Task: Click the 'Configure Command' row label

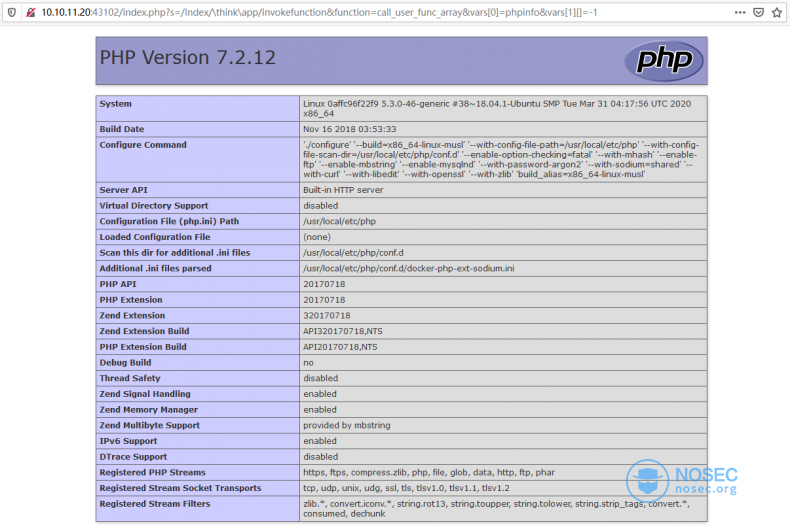Action: coord(143,145)
